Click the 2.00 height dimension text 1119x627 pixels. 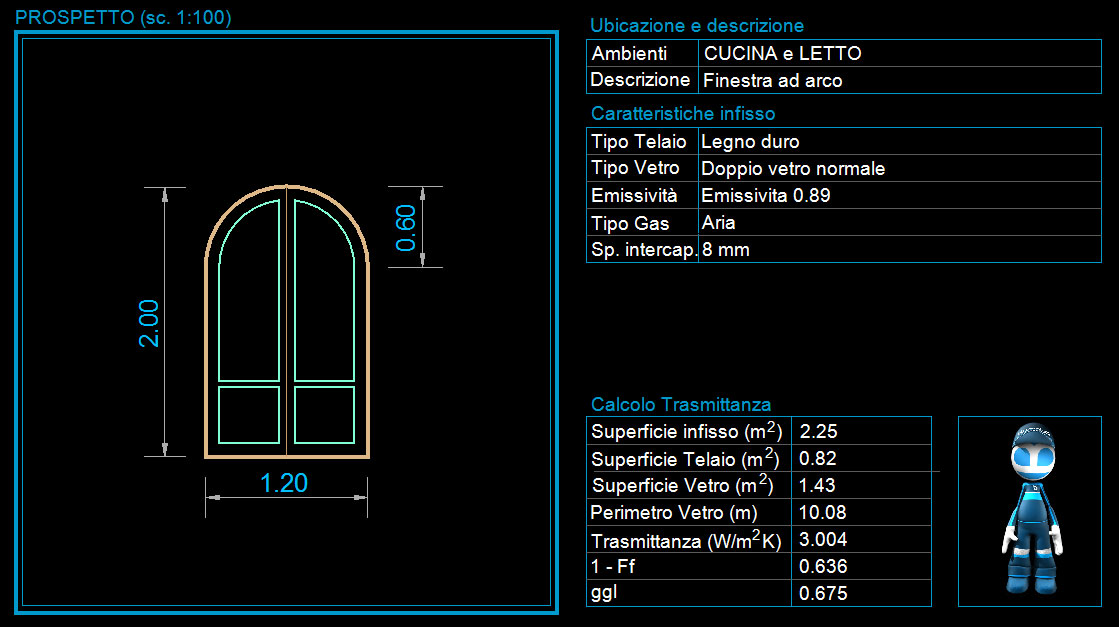[x=149, y=322]
